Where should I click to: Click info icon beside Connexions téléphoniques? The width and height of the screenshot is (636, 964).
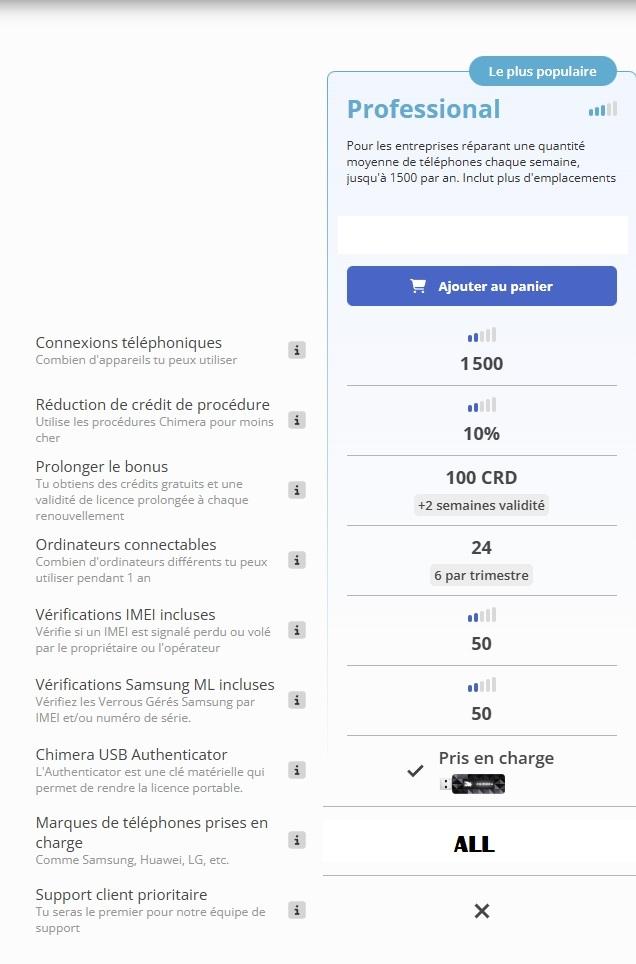tap(297, 350)
